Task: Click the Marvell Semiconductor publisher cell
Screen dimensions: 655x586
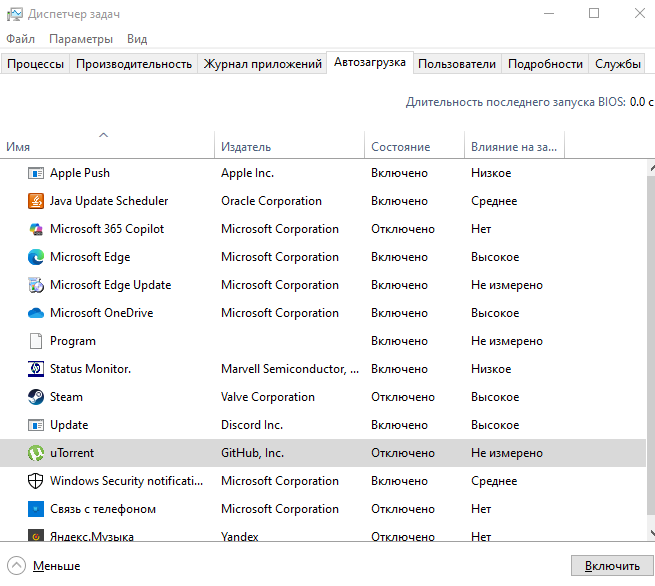Action: [x=290, y=369]
